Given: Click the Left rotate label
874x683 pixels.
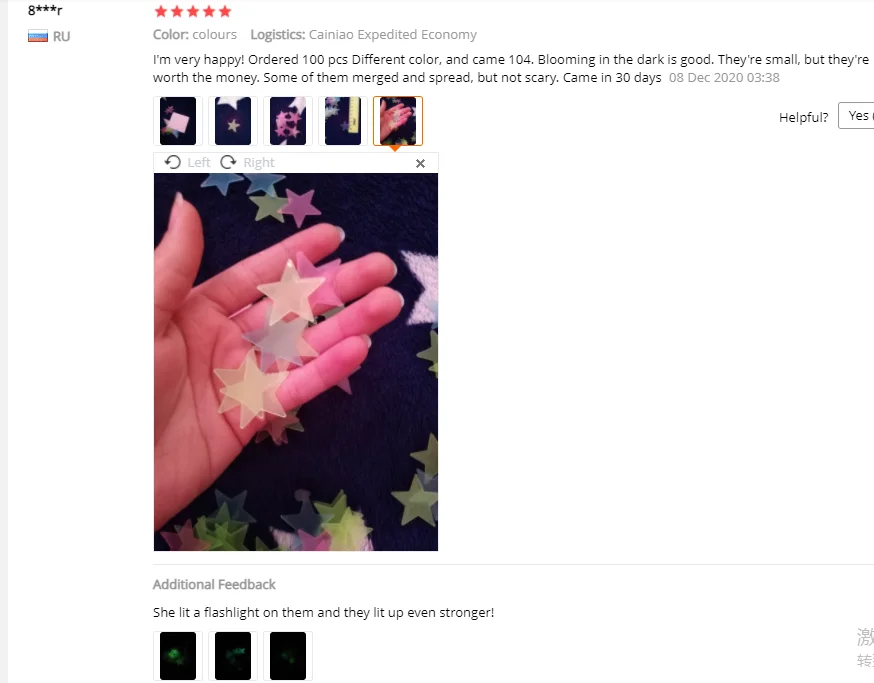Looking at the screenshot, I should coord(198,162).
